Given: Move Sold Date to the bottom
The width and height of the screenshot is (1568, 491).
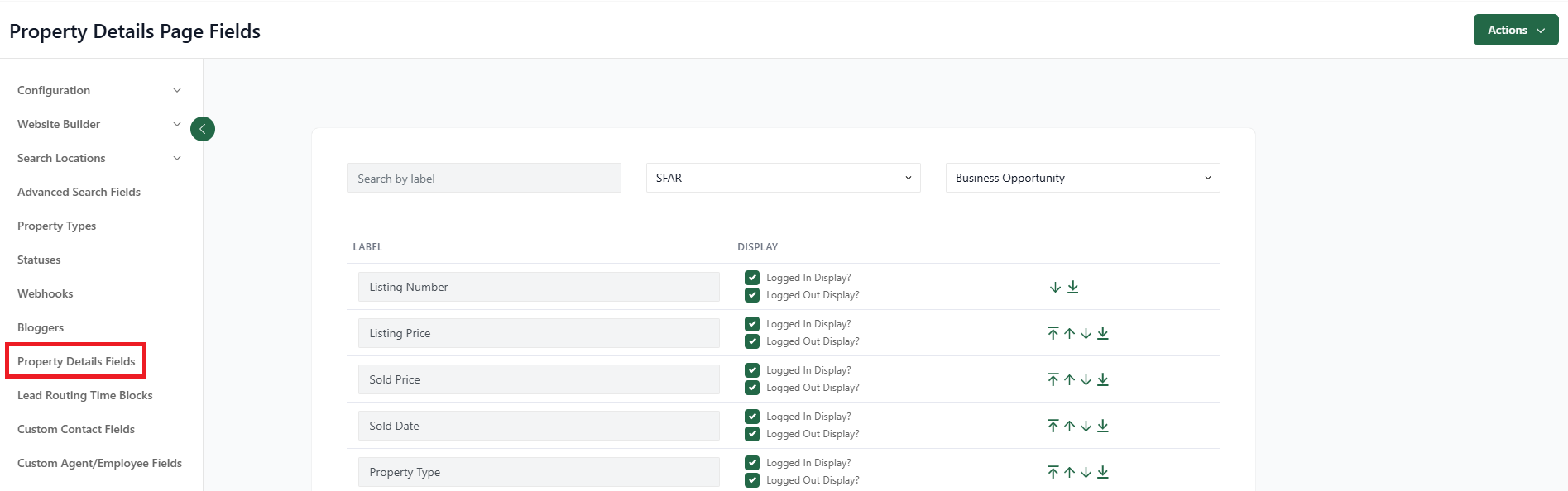Looking at the screenshot, I should [x=1103, y=426].
